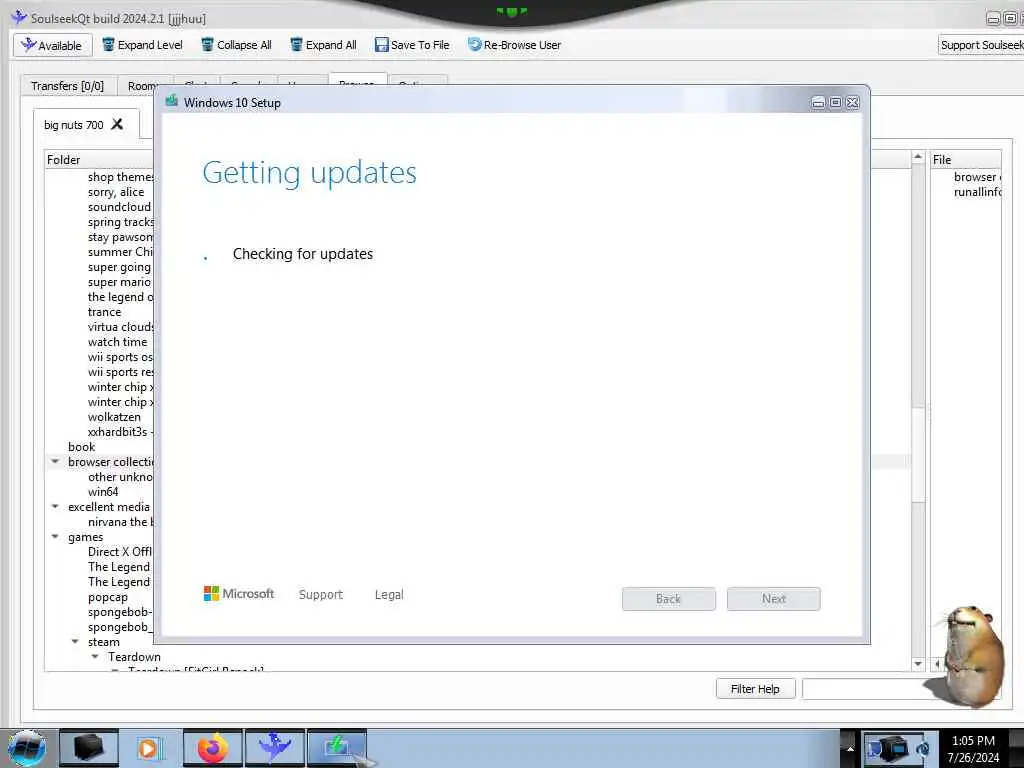This screenshot has width=1024, height=768.
Task: Click the SoulseekQt title bar bird icon
Action: pyautogui.click(x=19, y=17)
